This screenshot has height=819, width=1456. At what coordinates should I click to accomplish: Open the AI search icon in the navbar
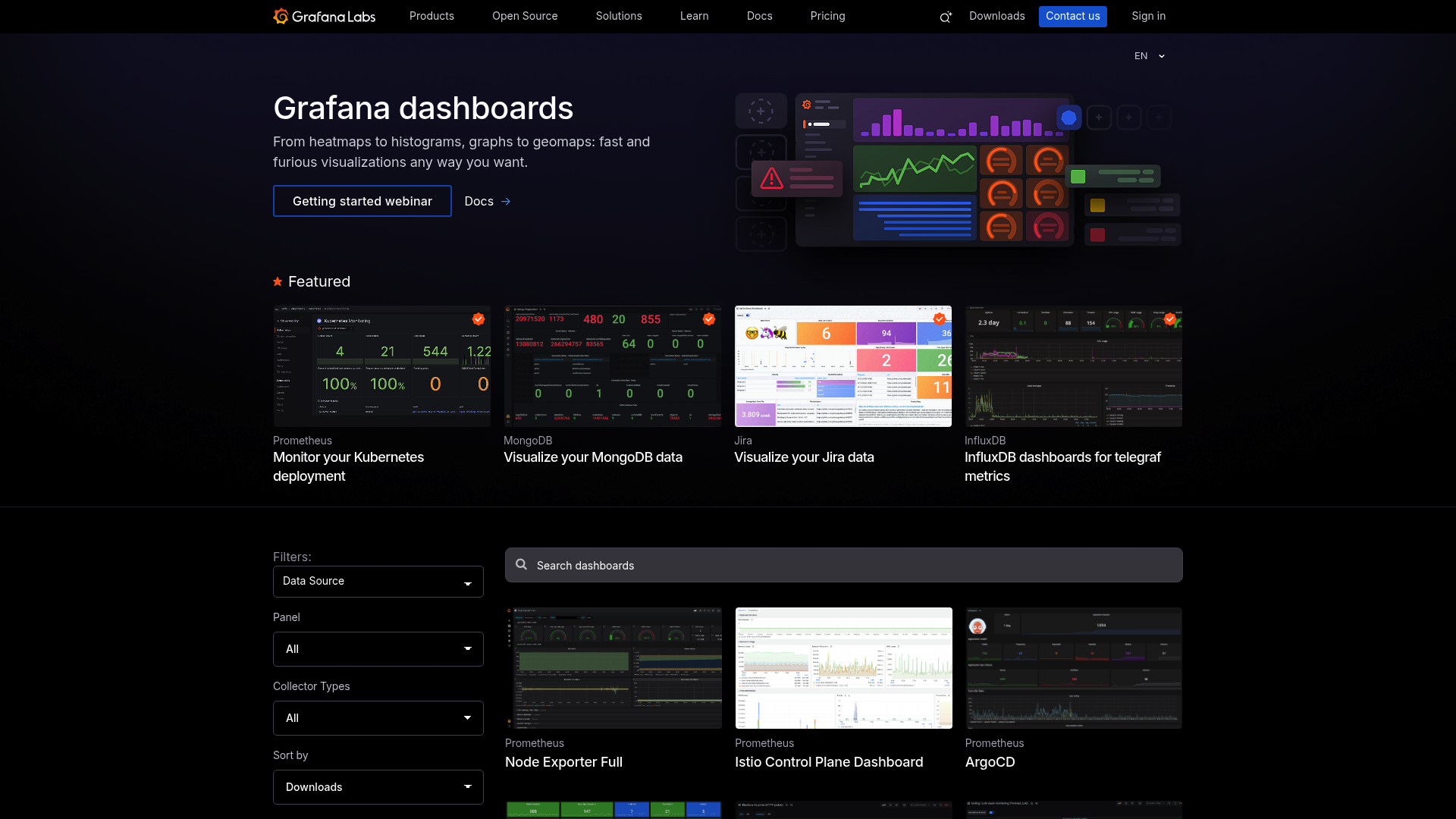tap(944, 16)
